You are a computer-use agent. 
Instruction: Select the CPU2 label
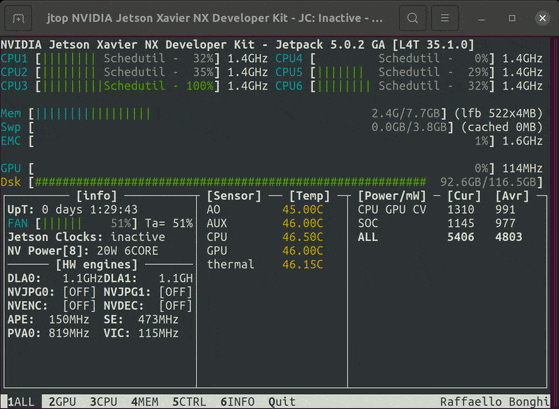tap(14, 72)
